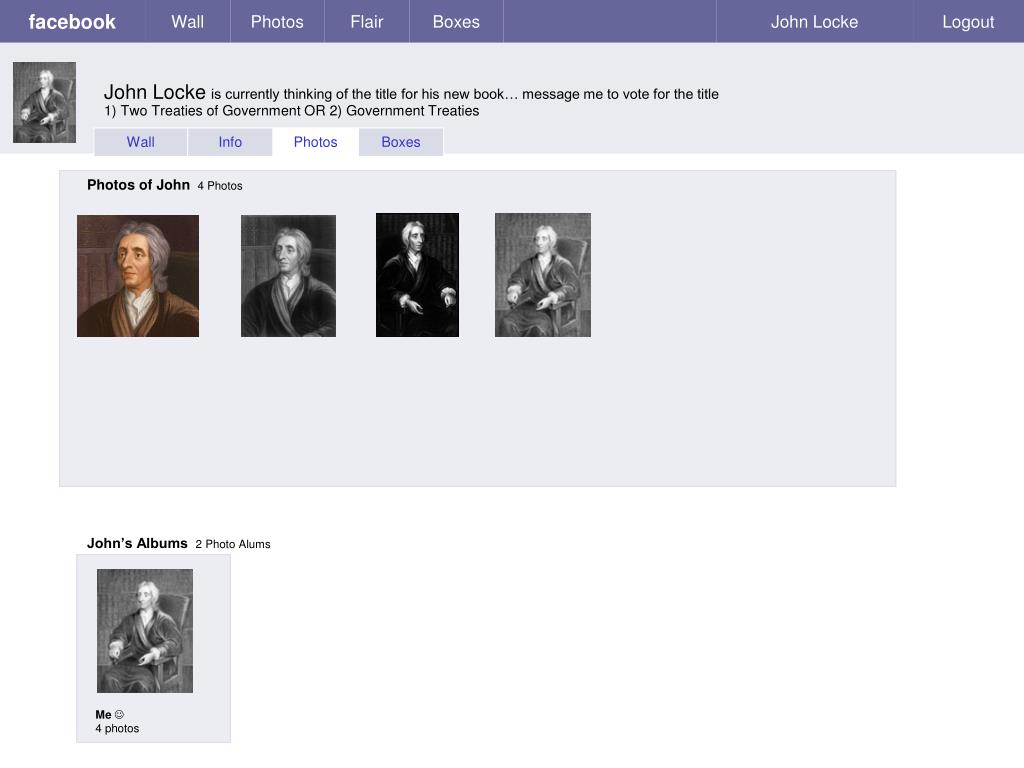Open the Me album cover thumbnail
Viewport: 1024px width, 768px height.
[x=145, y=631]
